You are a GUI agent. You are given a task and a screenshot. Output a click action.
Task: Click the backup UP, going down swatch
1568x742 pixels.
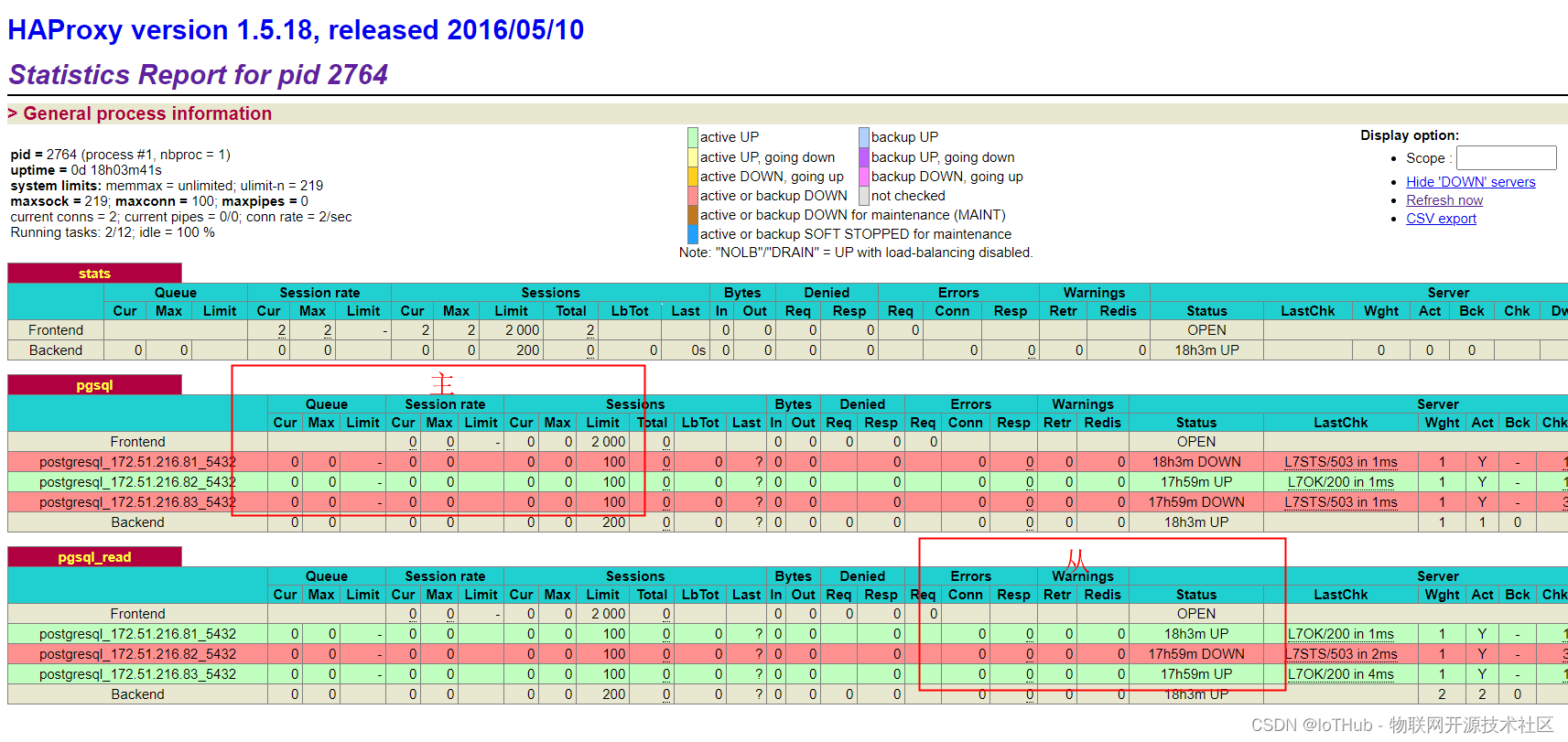point(864,156)
